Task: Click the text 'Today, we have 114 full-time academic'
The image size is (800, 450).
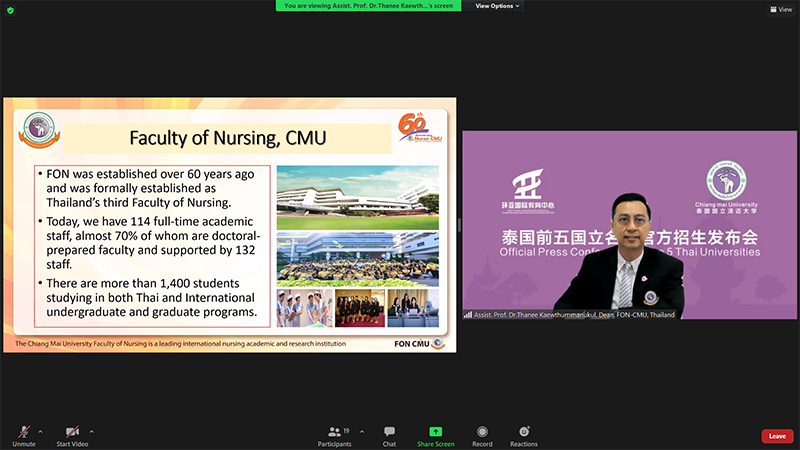Action: coord(149,221)
